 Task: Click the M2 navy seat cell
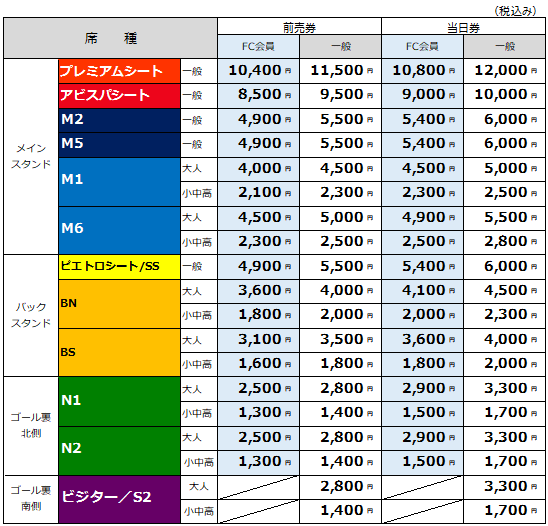pyautogui.click(x=119, y=120)
